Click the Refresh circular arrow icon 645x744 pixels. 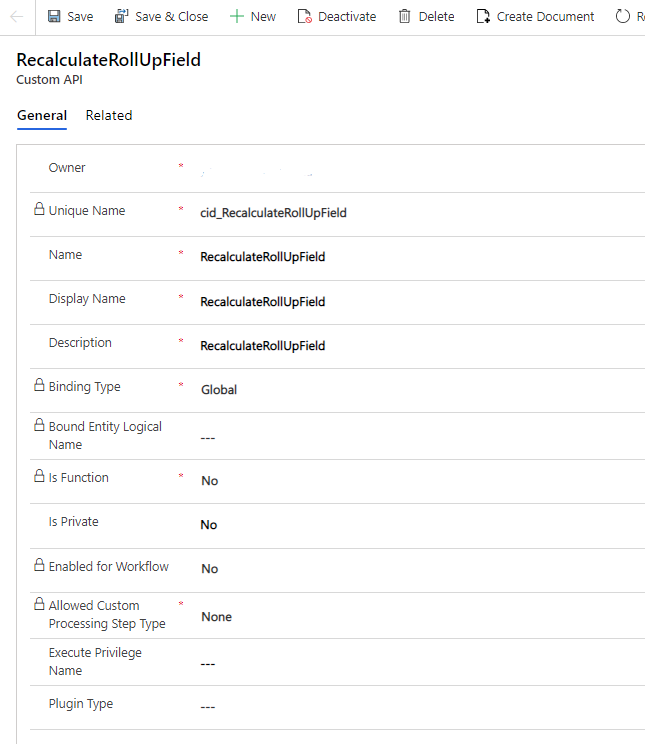[x=624, y=17]
